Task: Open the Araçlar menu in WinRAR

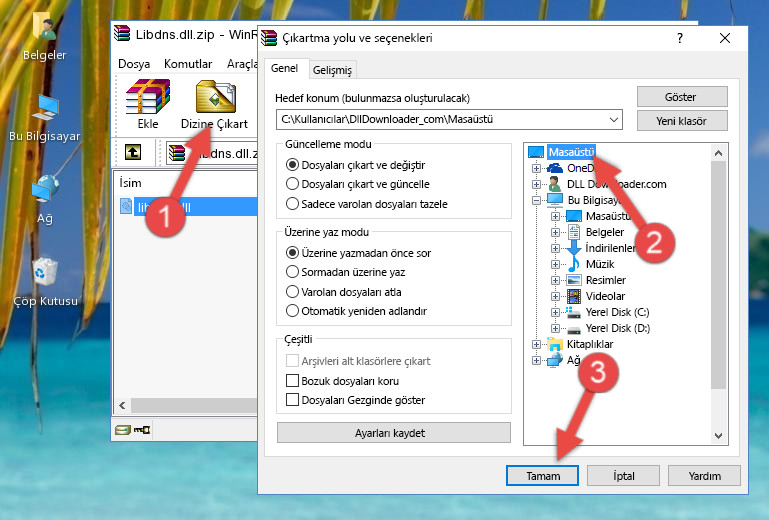Action: tap(242, 64)
